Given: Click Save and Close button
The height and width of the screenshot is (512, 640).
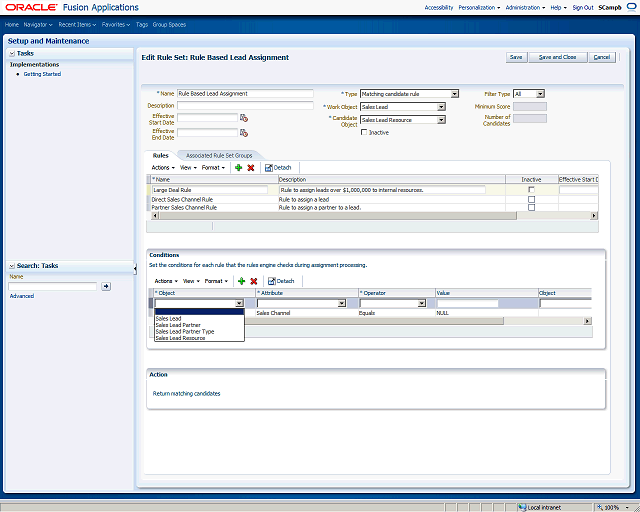Looking at the screenshot, I should (558, 57).
